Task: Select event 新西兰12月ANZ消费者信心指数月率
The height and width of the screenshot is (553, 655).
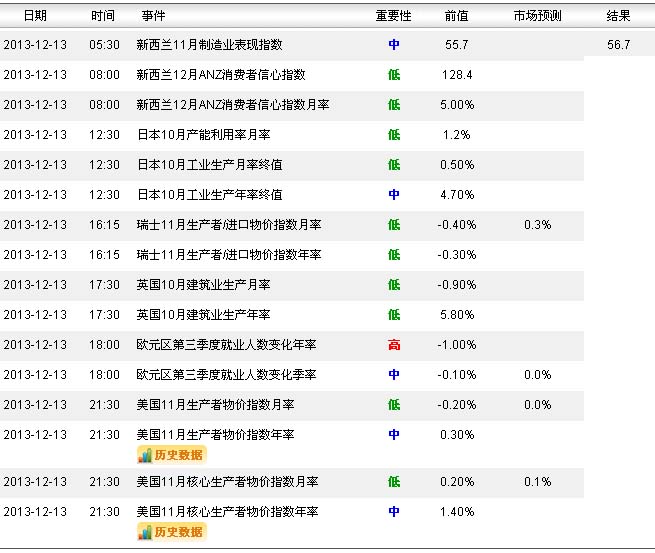Action: coord(233,104)
